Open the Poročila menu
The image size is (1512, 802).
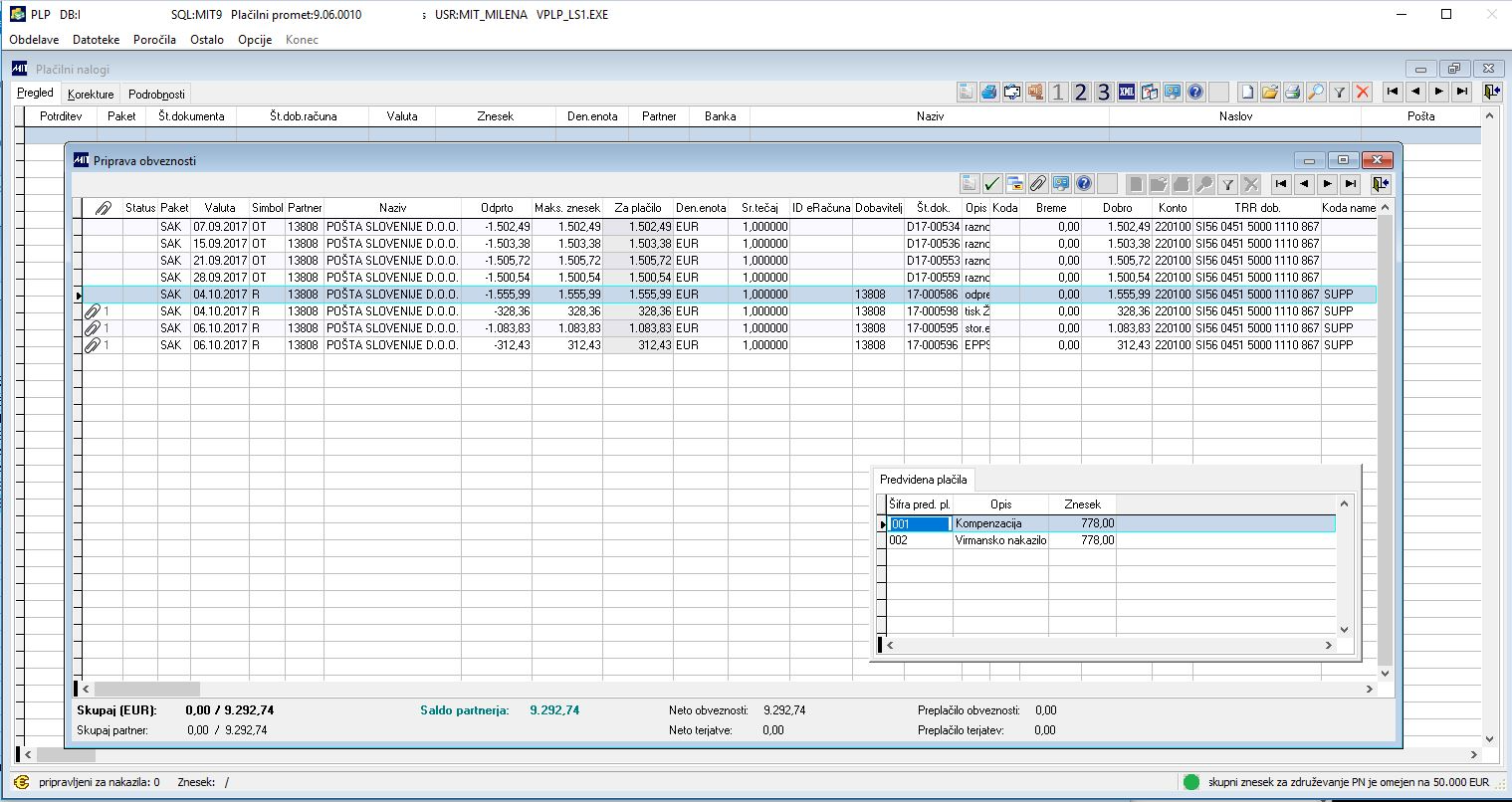pyautogui.click(x=154, y=40)
